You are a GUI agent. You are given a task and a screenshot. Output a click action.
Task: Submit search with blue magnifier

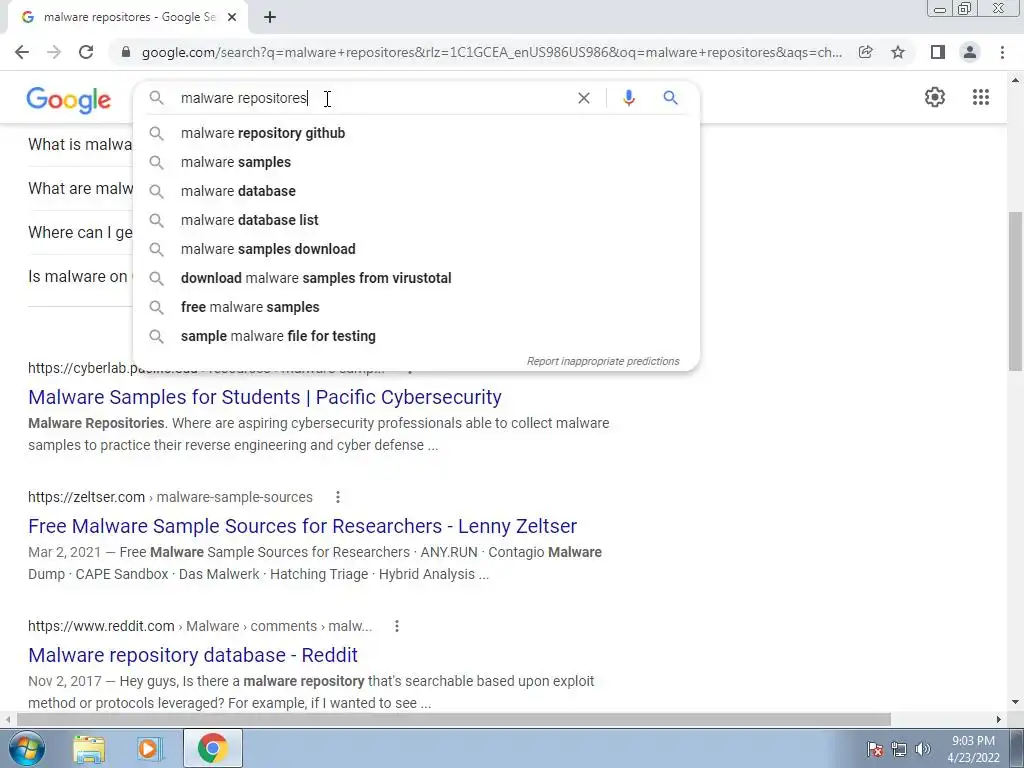tap(670, 98)
